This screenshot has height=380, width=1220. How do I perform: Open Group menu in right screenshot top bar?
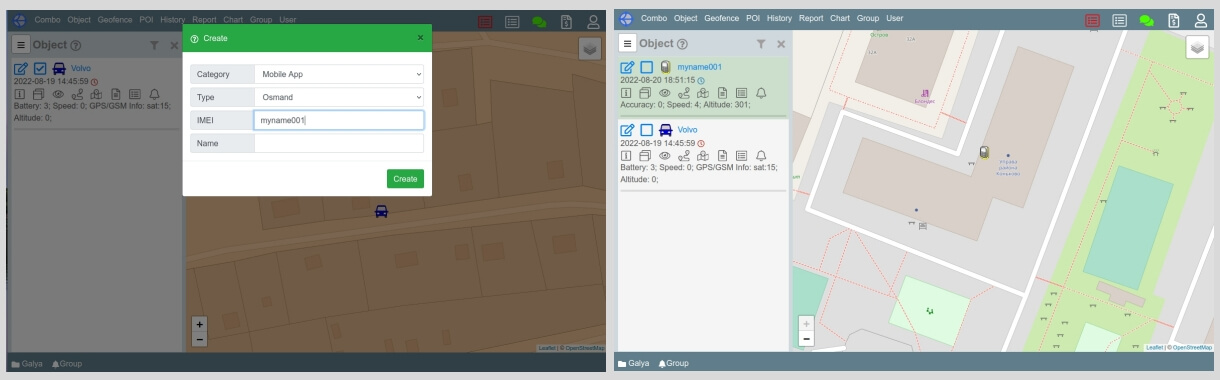tap(868, 18)
